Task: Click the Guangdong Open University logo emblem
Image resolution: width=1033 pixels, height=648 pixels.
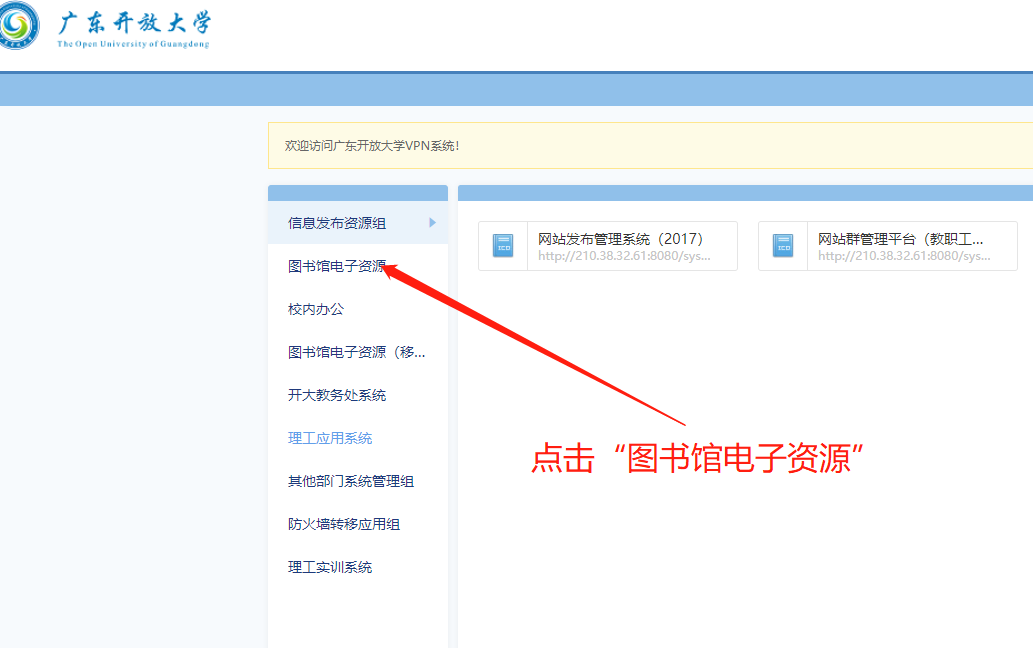Action: point(17,25)
